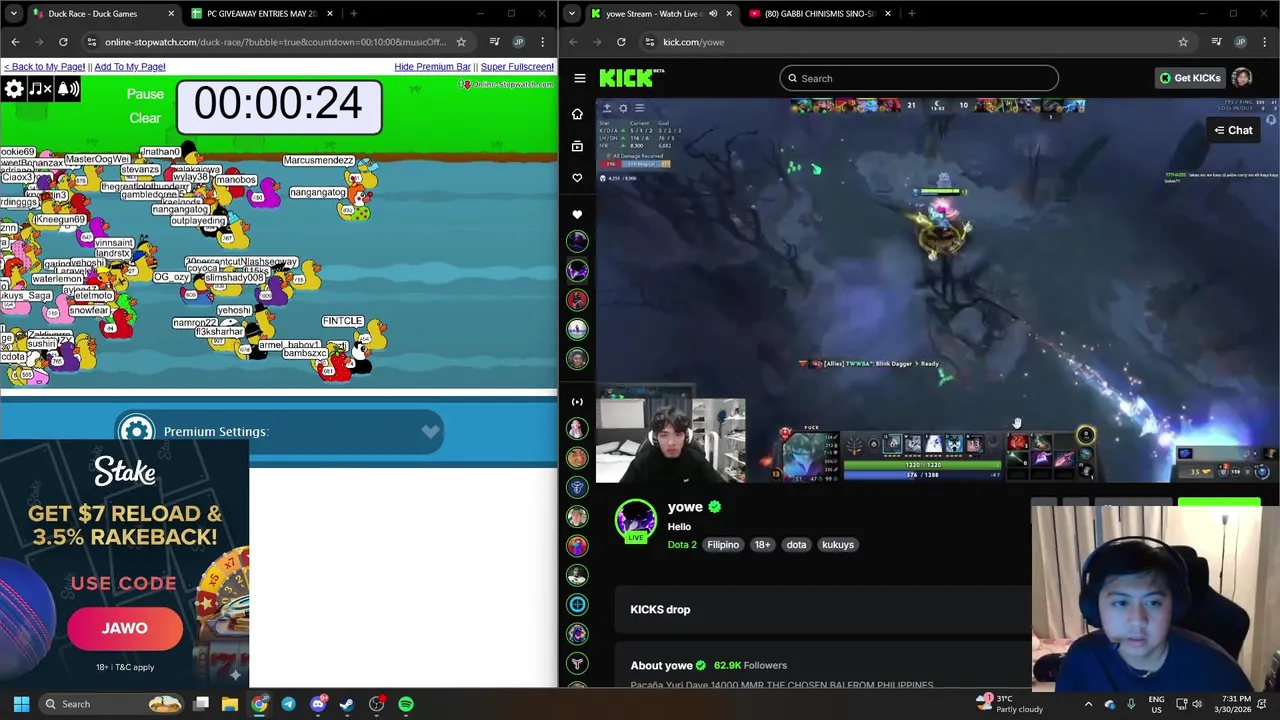Bookmark the kick.com page with the star
The image size is (1280, 720).
(1183, 42)
